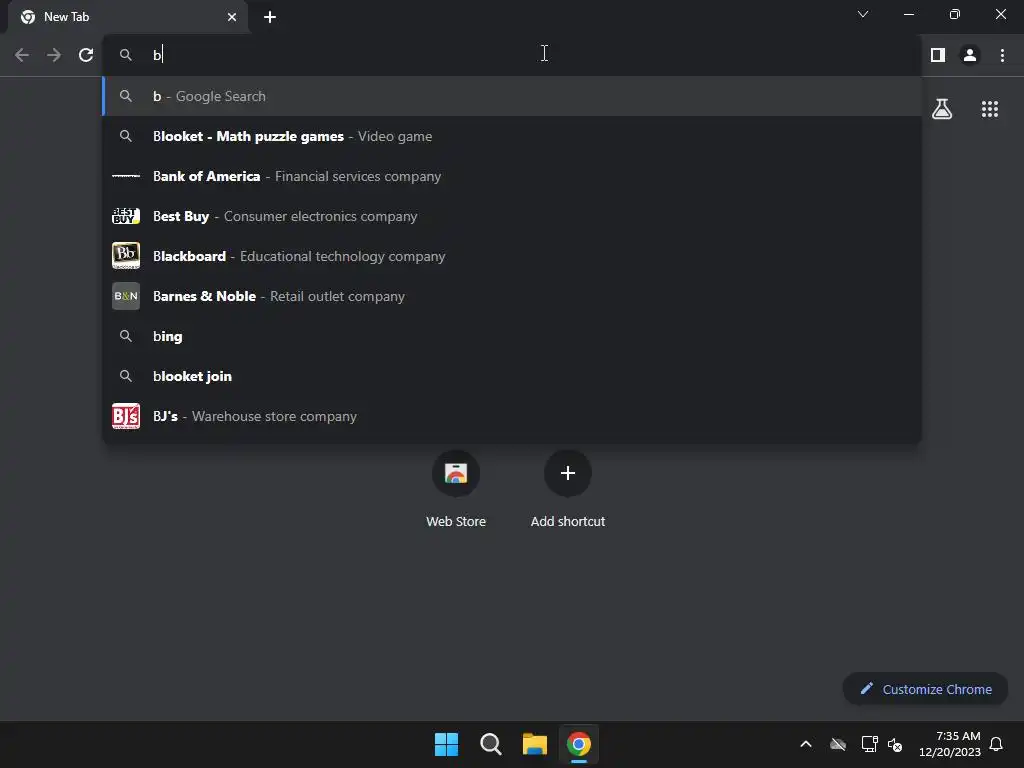1024x768 pixels.
Task: Click the muted volume tray icon
Action: [x=895, y=744]
